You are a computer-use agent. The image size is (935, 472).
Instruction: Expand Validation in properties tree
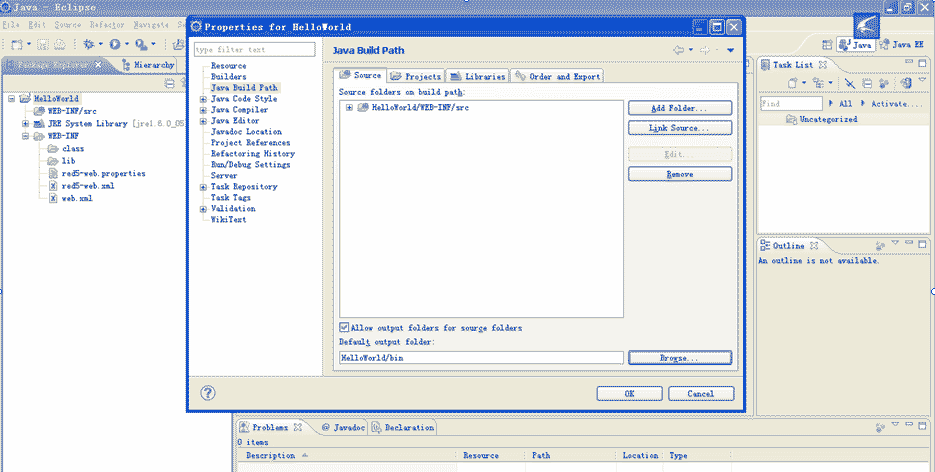click(x=203, y=209)
